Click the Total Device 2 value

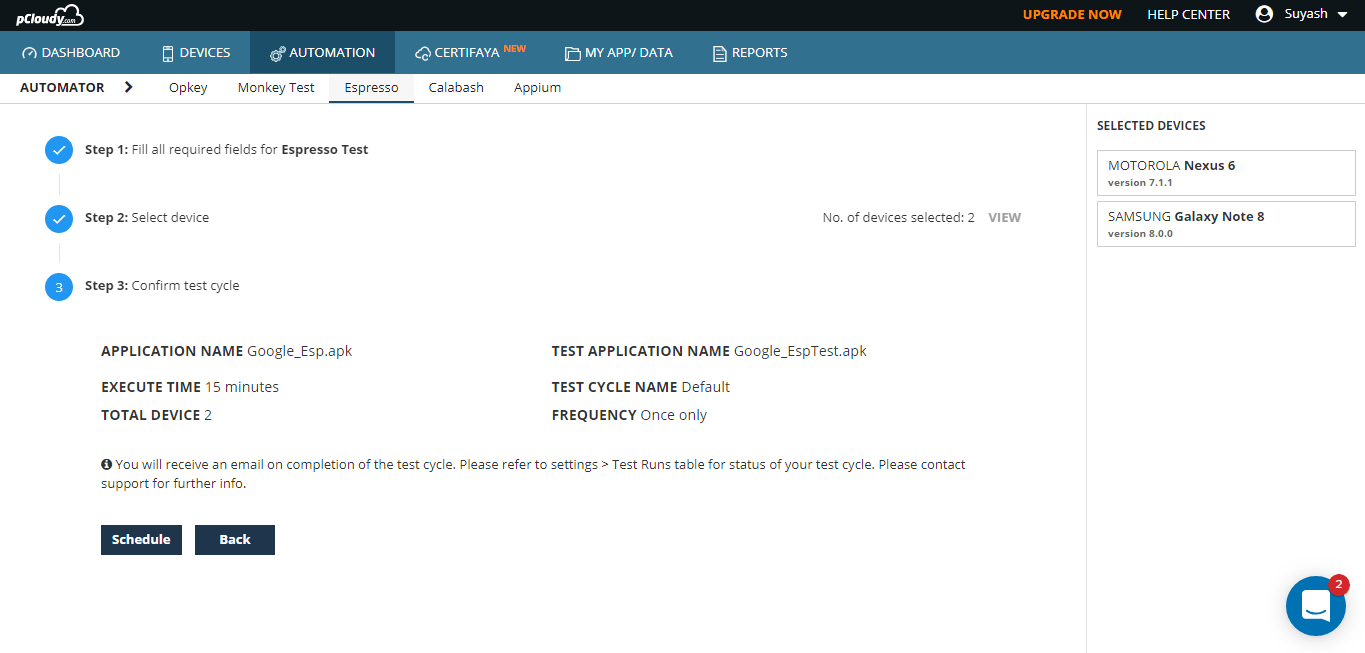tap(208, 415)
